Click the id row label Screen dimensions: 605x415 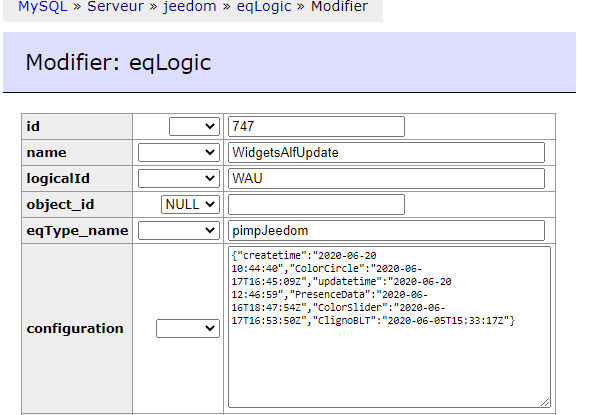(33, 127)
